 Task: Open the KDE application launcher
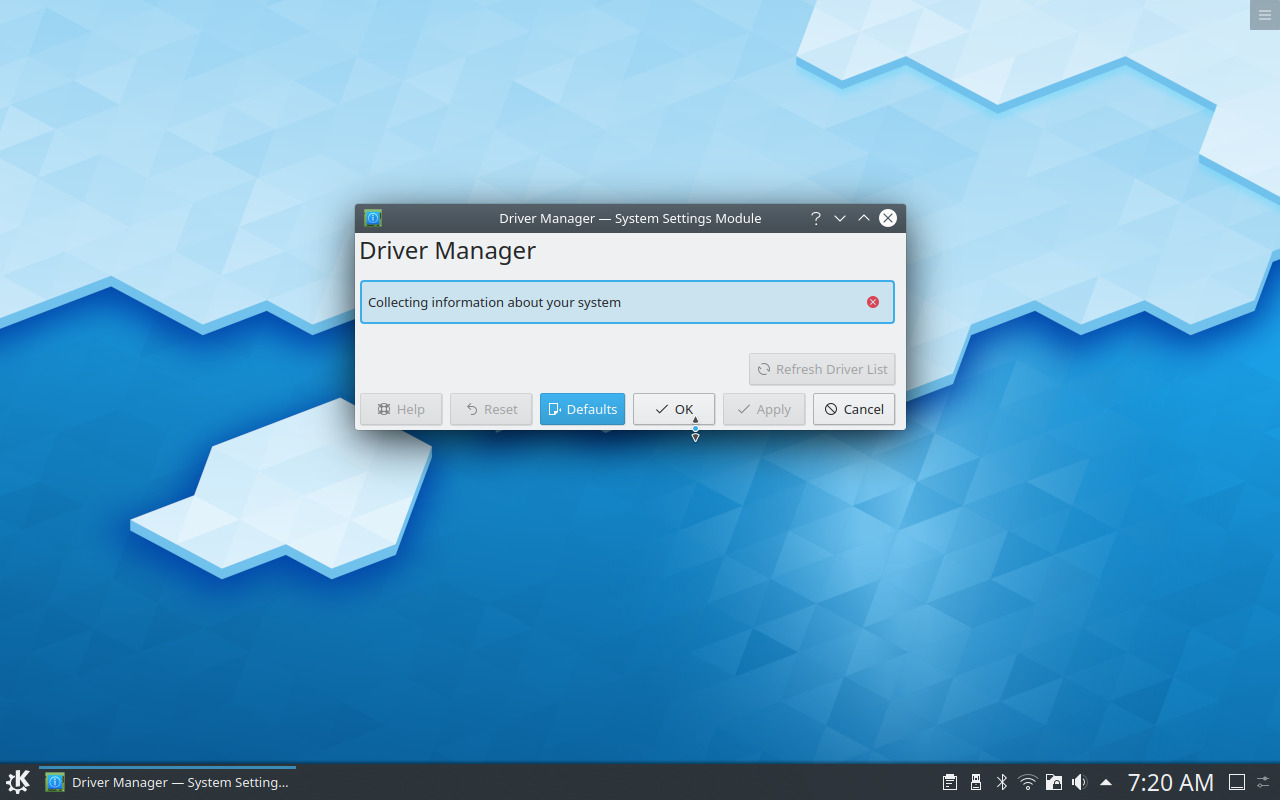tap(18, 782)
